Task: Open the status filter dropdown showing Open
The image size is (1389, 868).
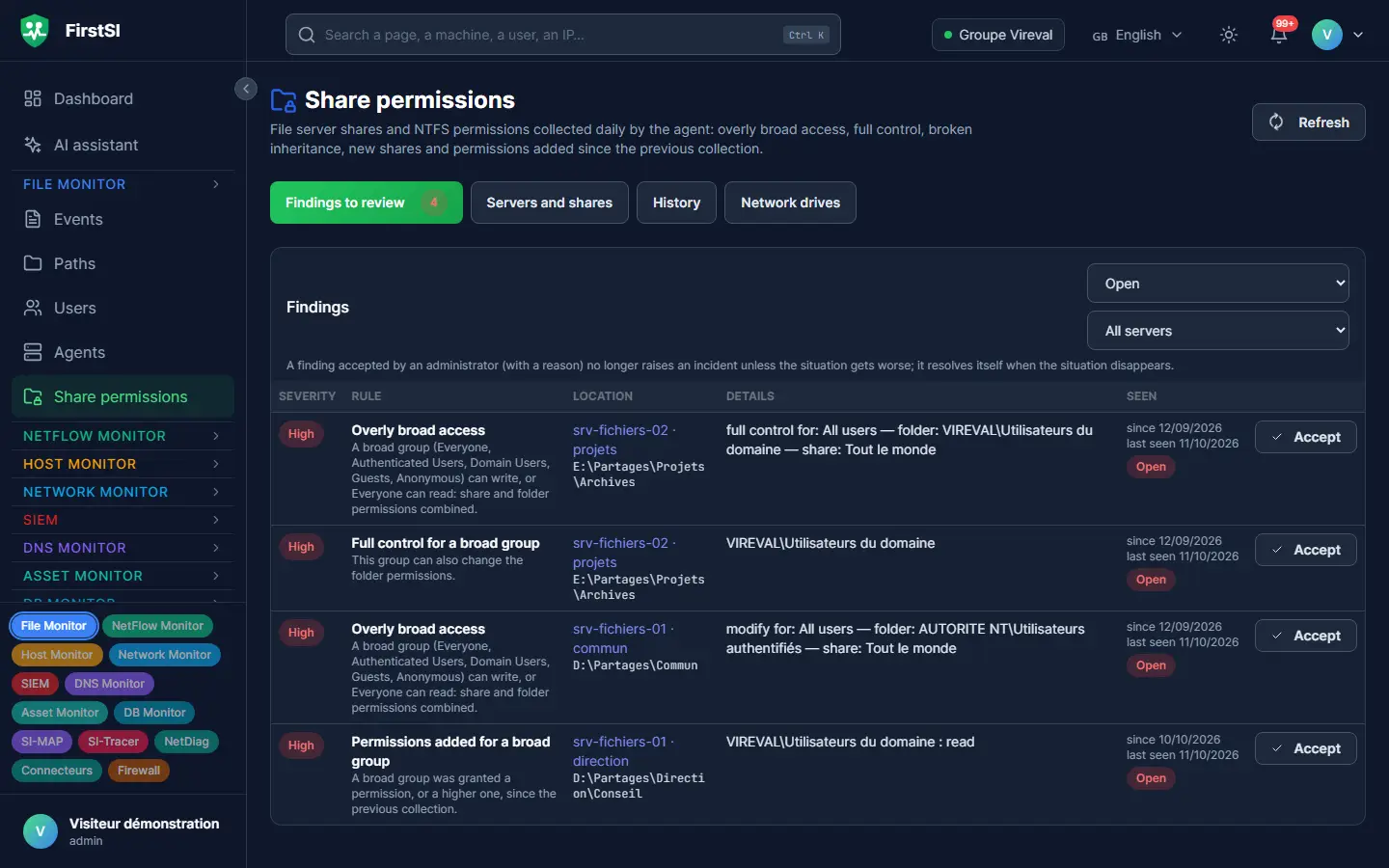Action: coord(1218,284)
